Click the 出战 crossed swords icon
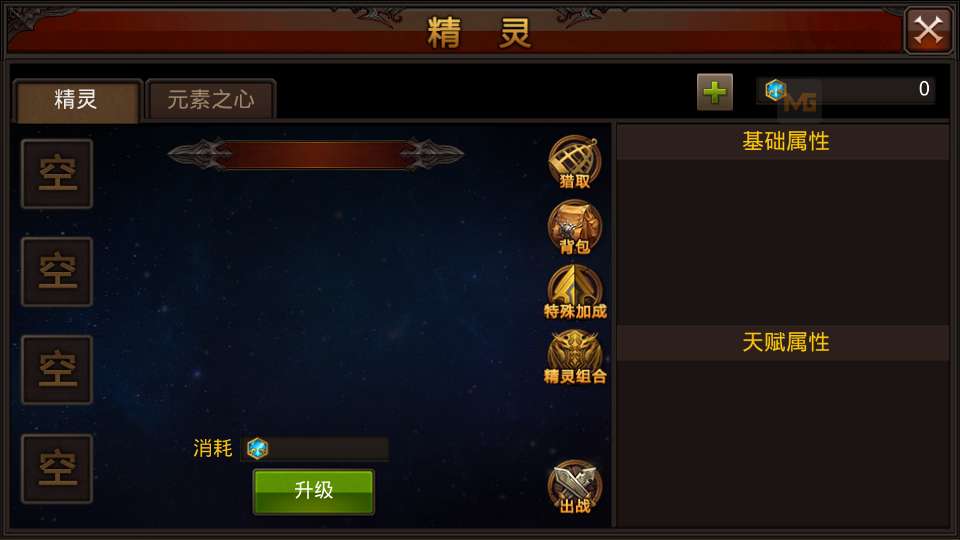 [574, 487]
